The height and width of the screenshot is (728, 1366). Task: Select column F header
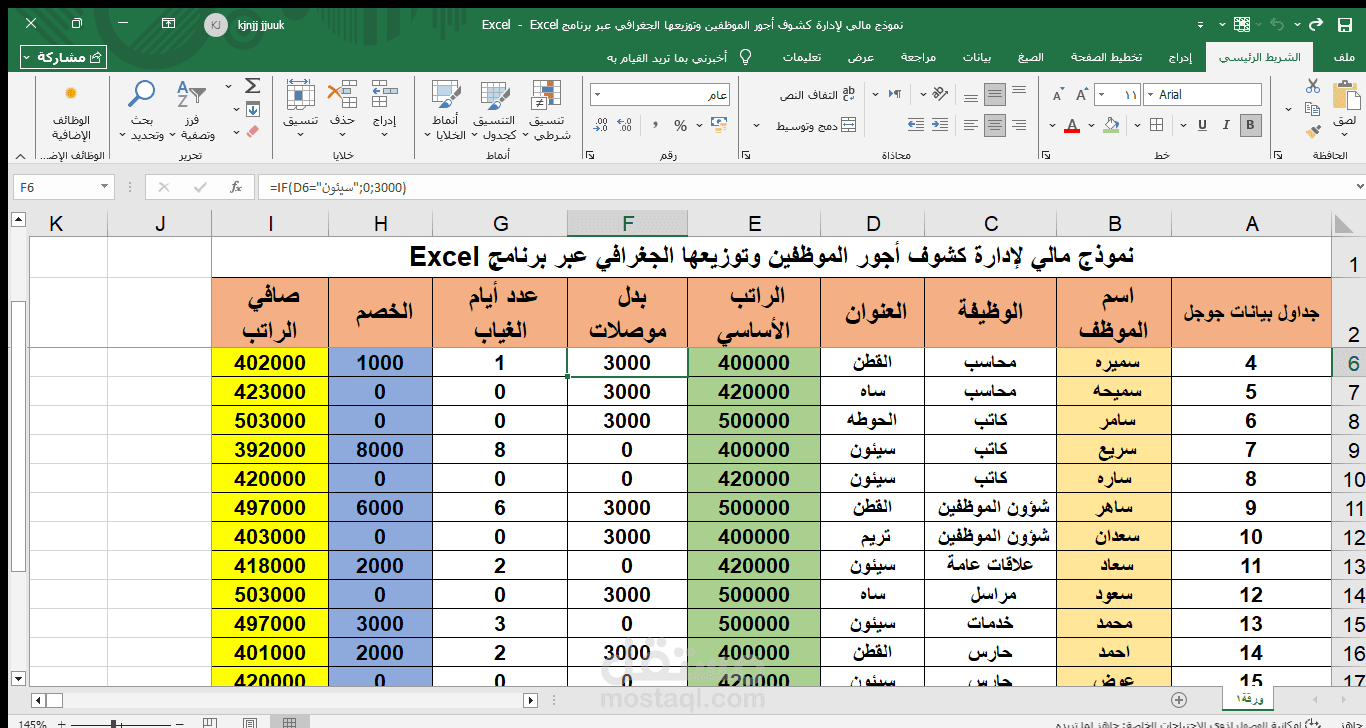(x=627, y=224)
